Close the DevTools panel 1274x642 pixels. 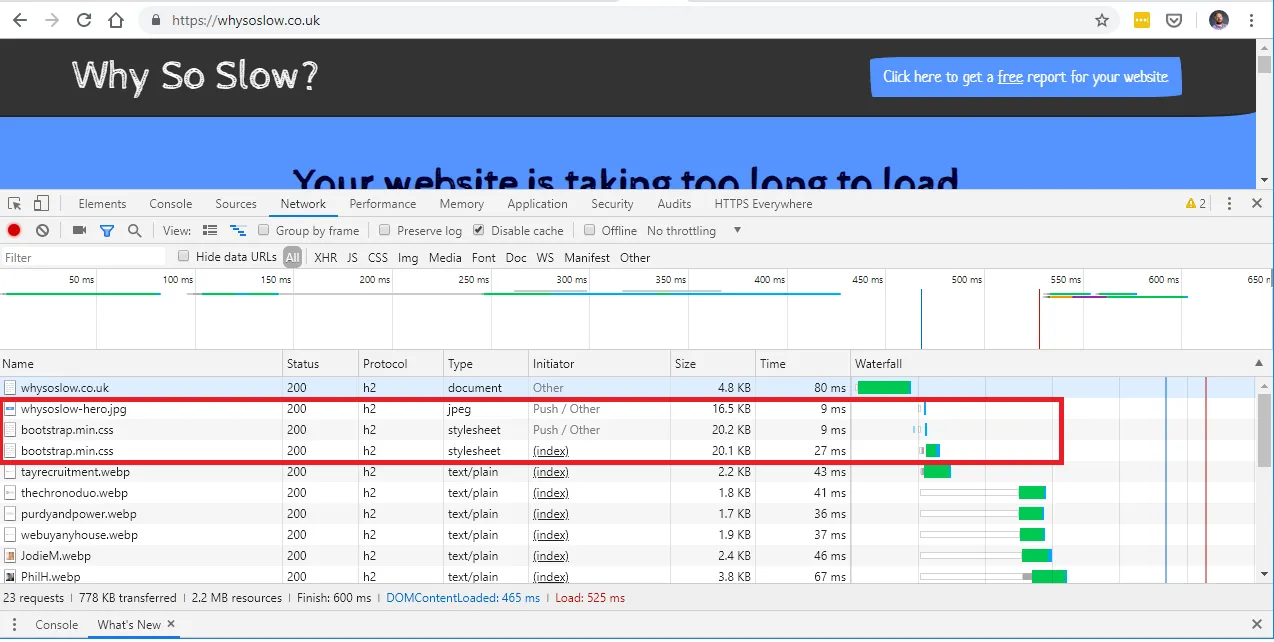tap(1257, 204)
